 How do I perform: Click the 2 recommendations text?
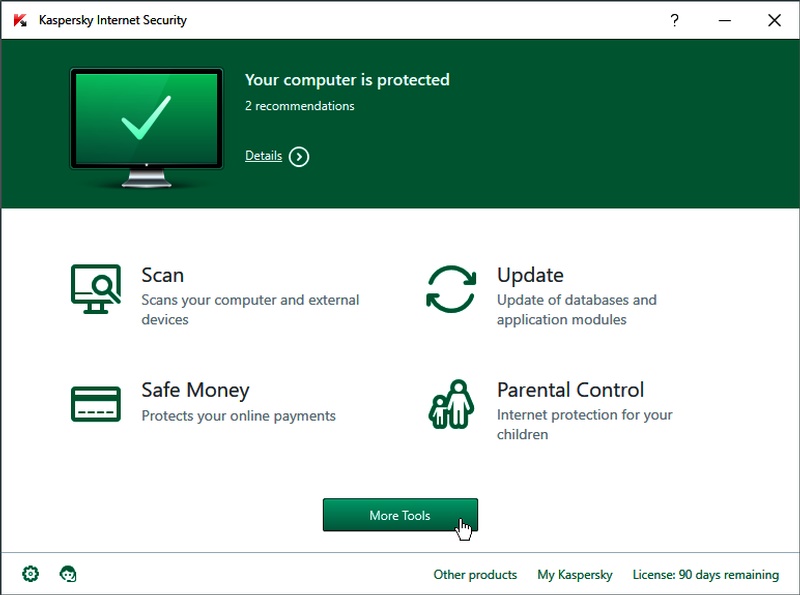click(x=300, y=106)
